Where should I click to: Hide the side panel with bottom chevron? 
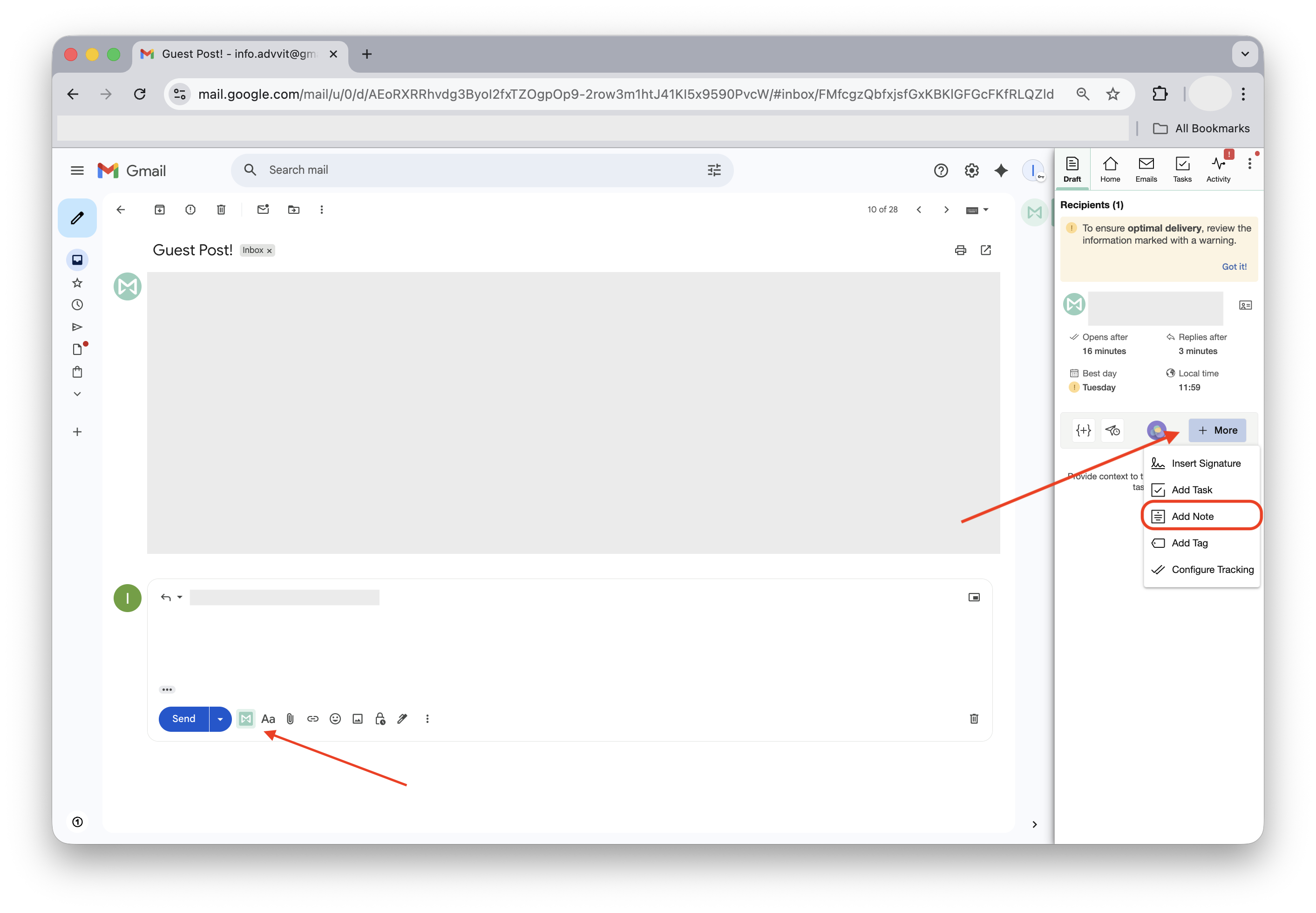[1035, 825]
